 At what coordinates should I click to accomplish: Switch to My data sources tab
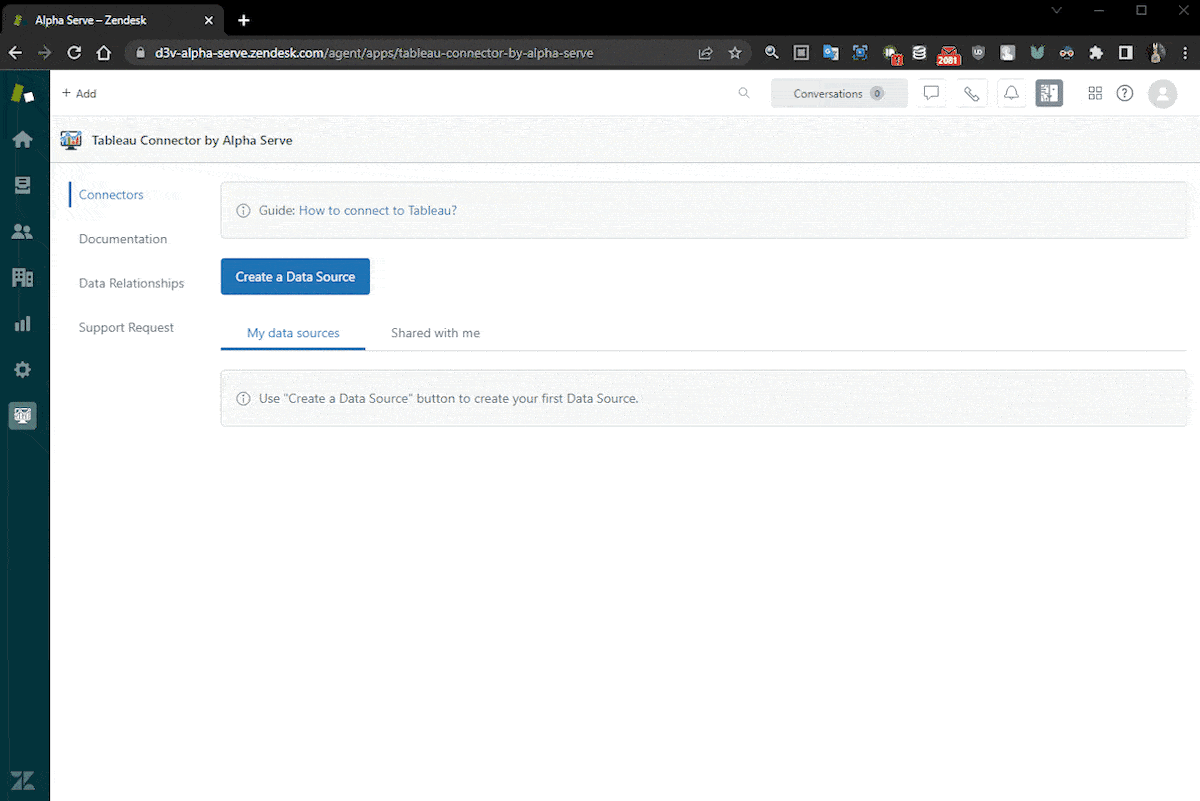[x=293, y=333]
